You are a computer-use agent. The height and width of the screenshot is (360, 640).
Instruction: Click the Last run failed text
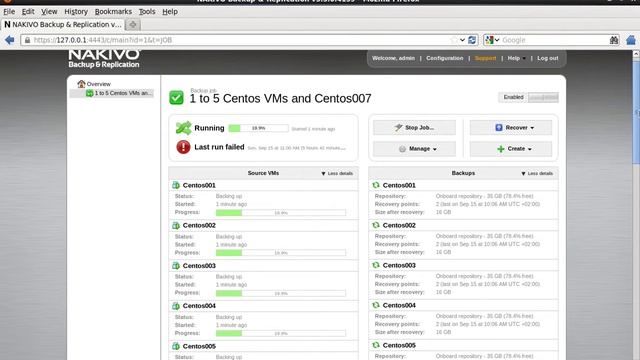tap(219, 147)
